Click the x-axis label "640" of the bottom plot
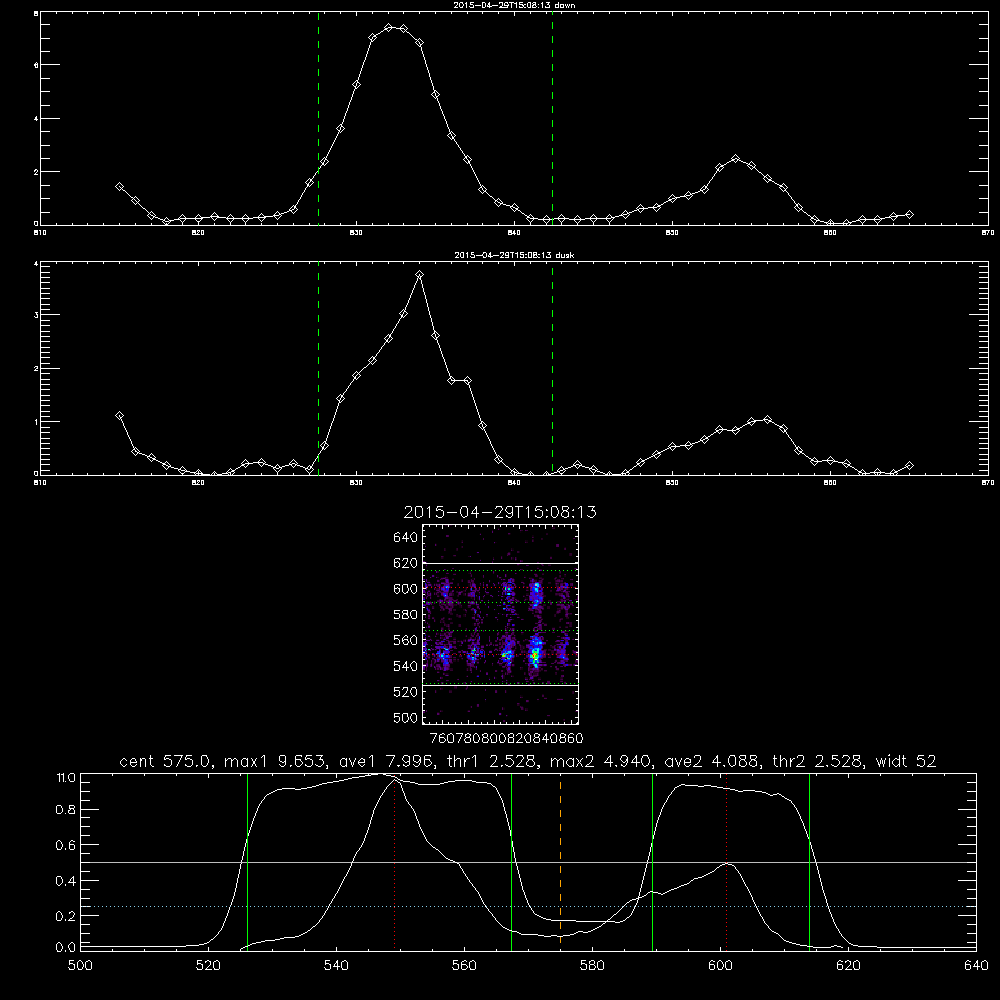This screenshot has height=1000, width=1000. tap(976, 966)
